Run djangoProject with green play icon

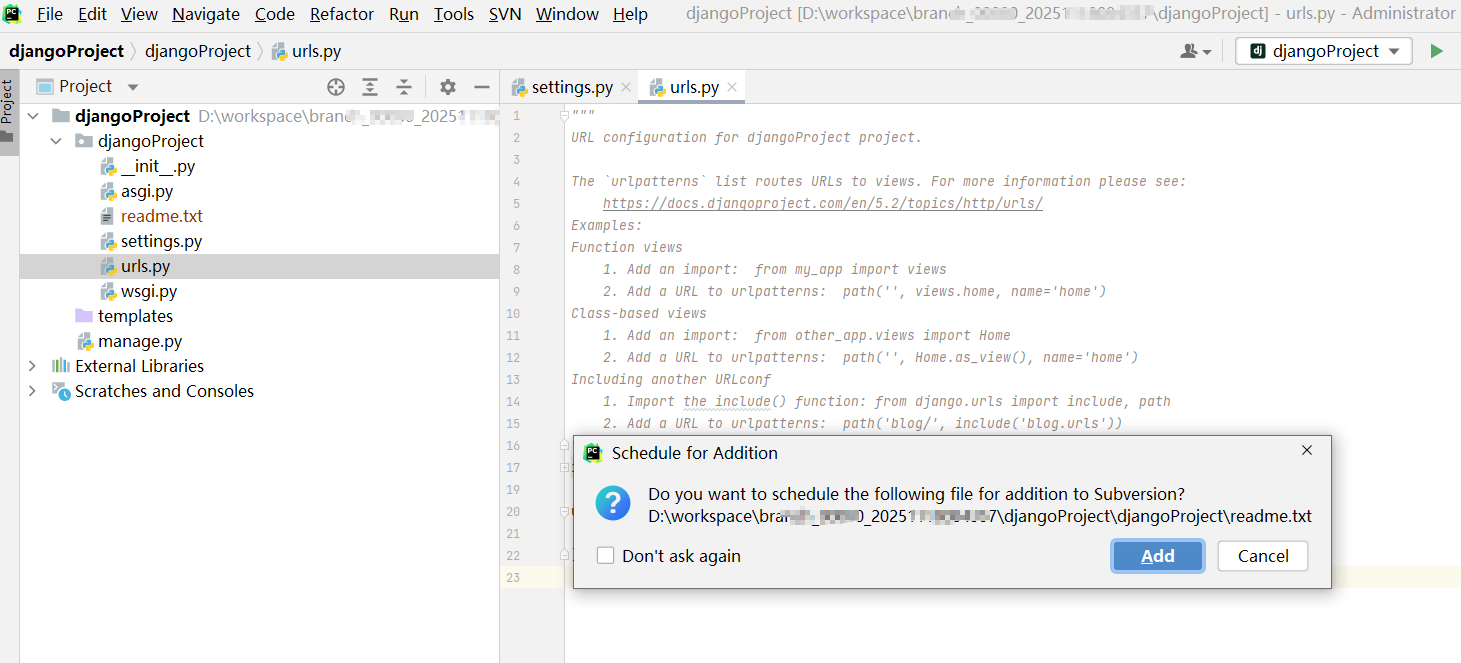1437,51
